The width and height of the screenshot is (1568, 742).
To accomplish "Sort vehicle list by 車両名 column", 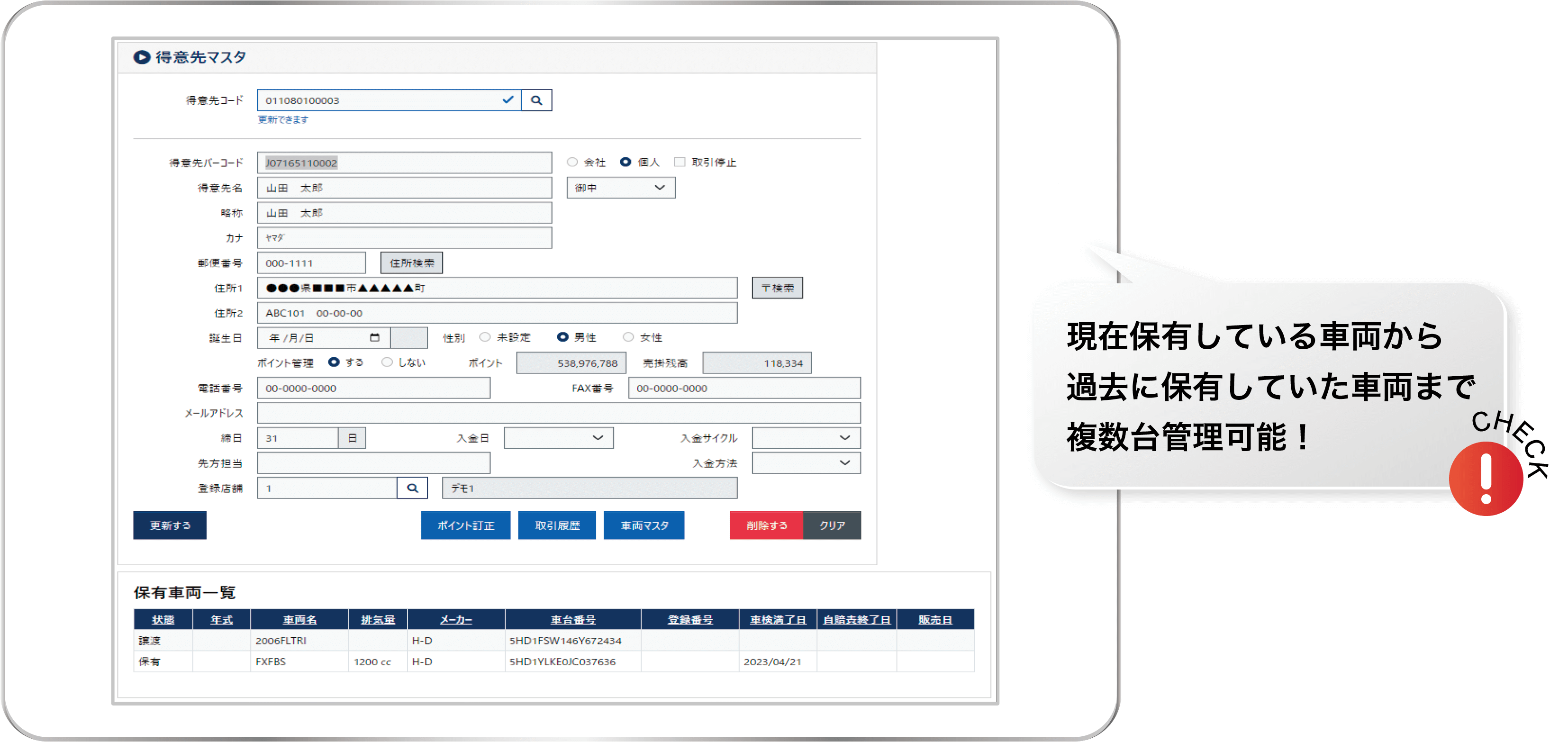I will 299,620.
